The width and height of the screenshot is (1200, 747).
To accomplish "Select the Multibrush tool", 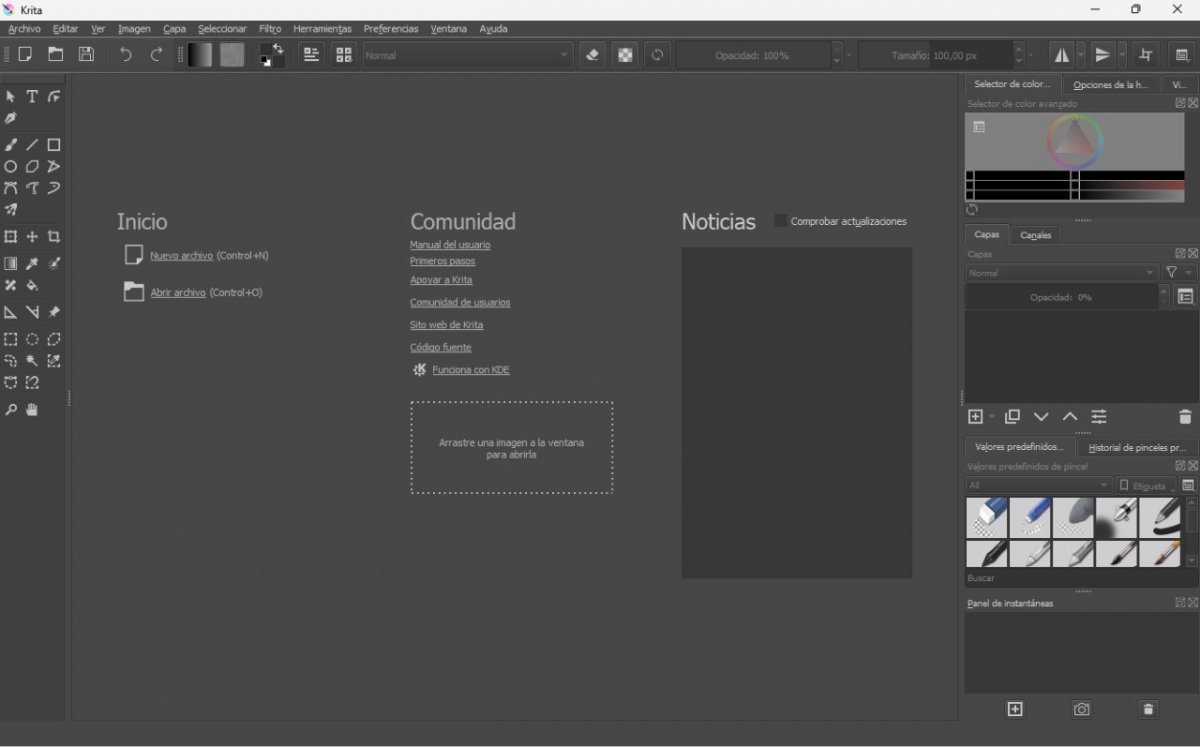I will (x=10, y=210).
